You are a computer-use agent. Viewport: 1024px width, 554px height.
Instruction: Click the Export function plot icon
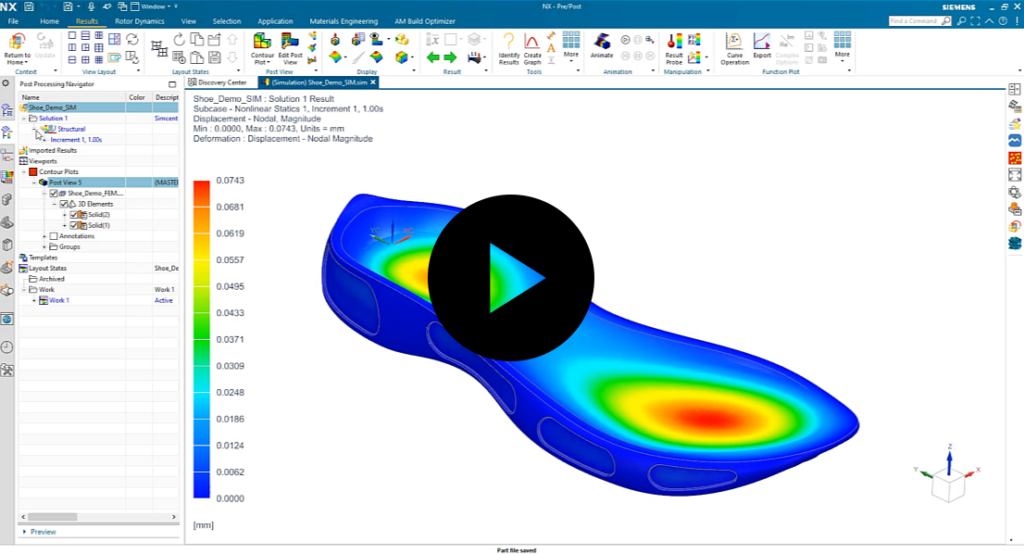762,42
